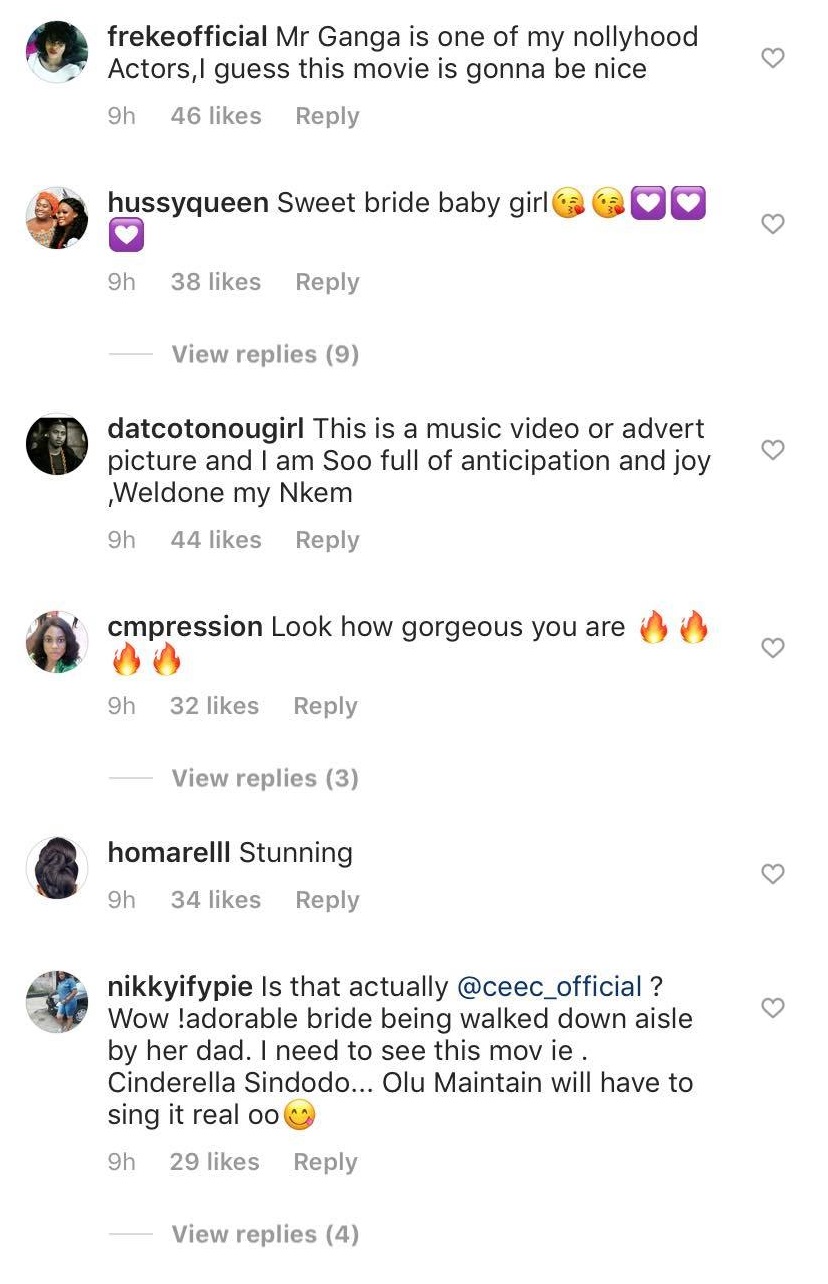The image size is (828, 1284).
Task: Open the nikkyifypie username link
Action: (x=180, y=987)
